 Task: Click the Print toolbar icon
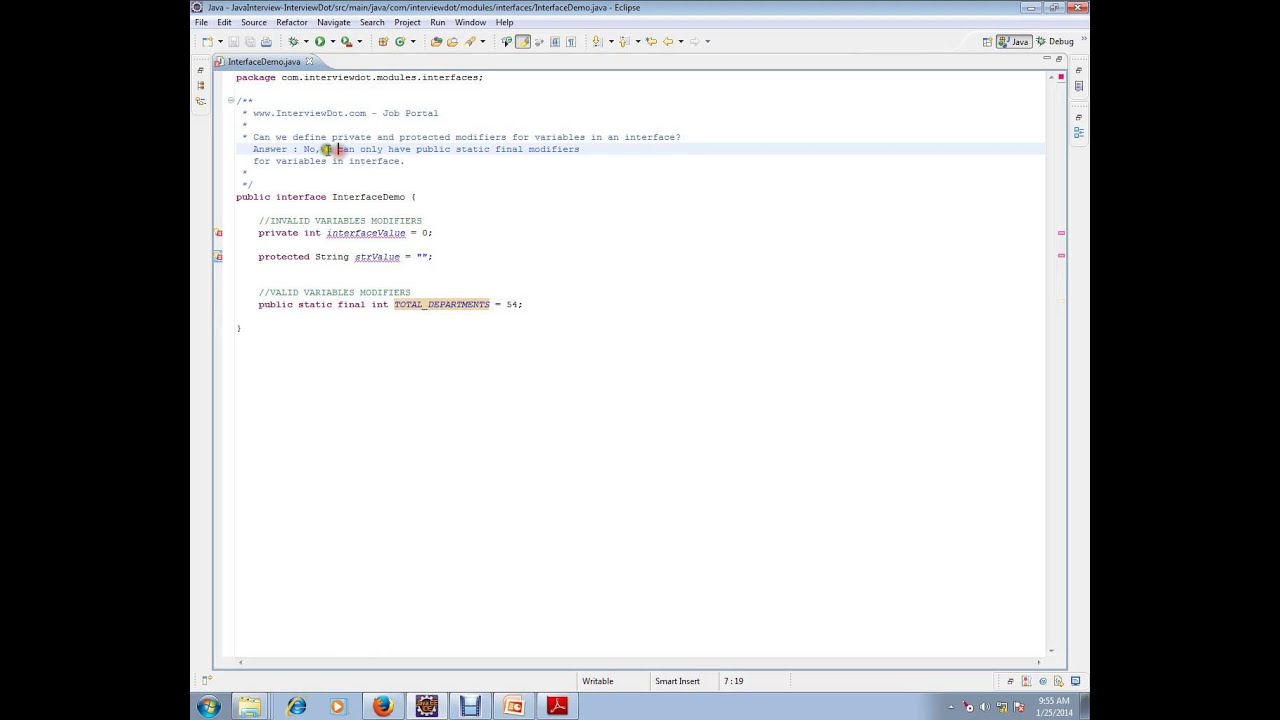click(x=266, y=41)
